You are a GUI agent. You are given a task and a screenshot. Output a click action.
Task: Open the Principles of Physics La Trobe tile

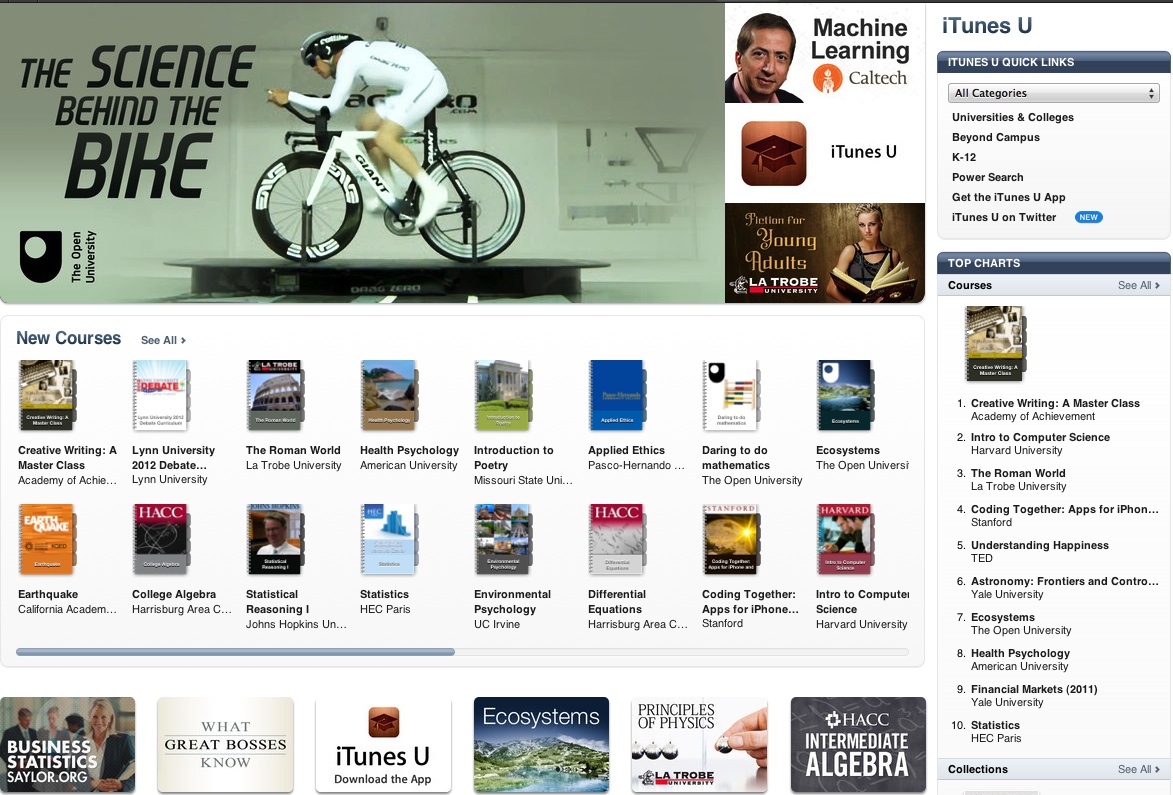[699, 745]
